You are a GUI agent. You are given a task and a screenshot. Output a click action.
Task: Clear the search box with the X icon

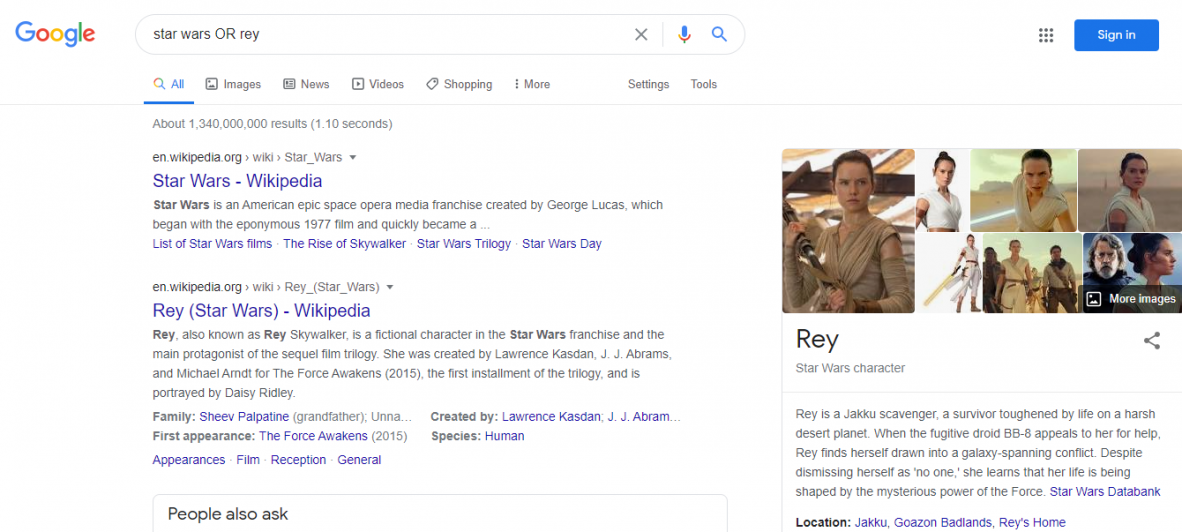(641, 34)
